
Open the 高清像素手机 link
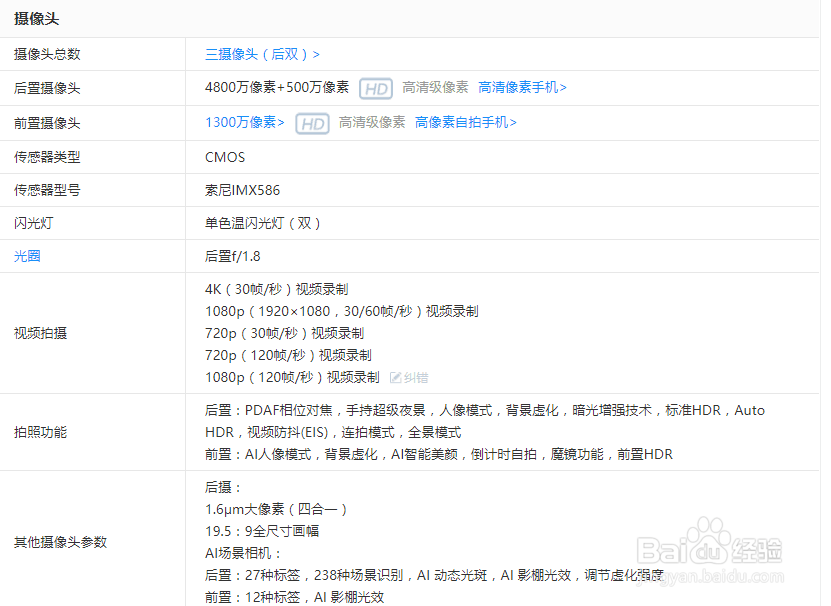tap(522, 87)
